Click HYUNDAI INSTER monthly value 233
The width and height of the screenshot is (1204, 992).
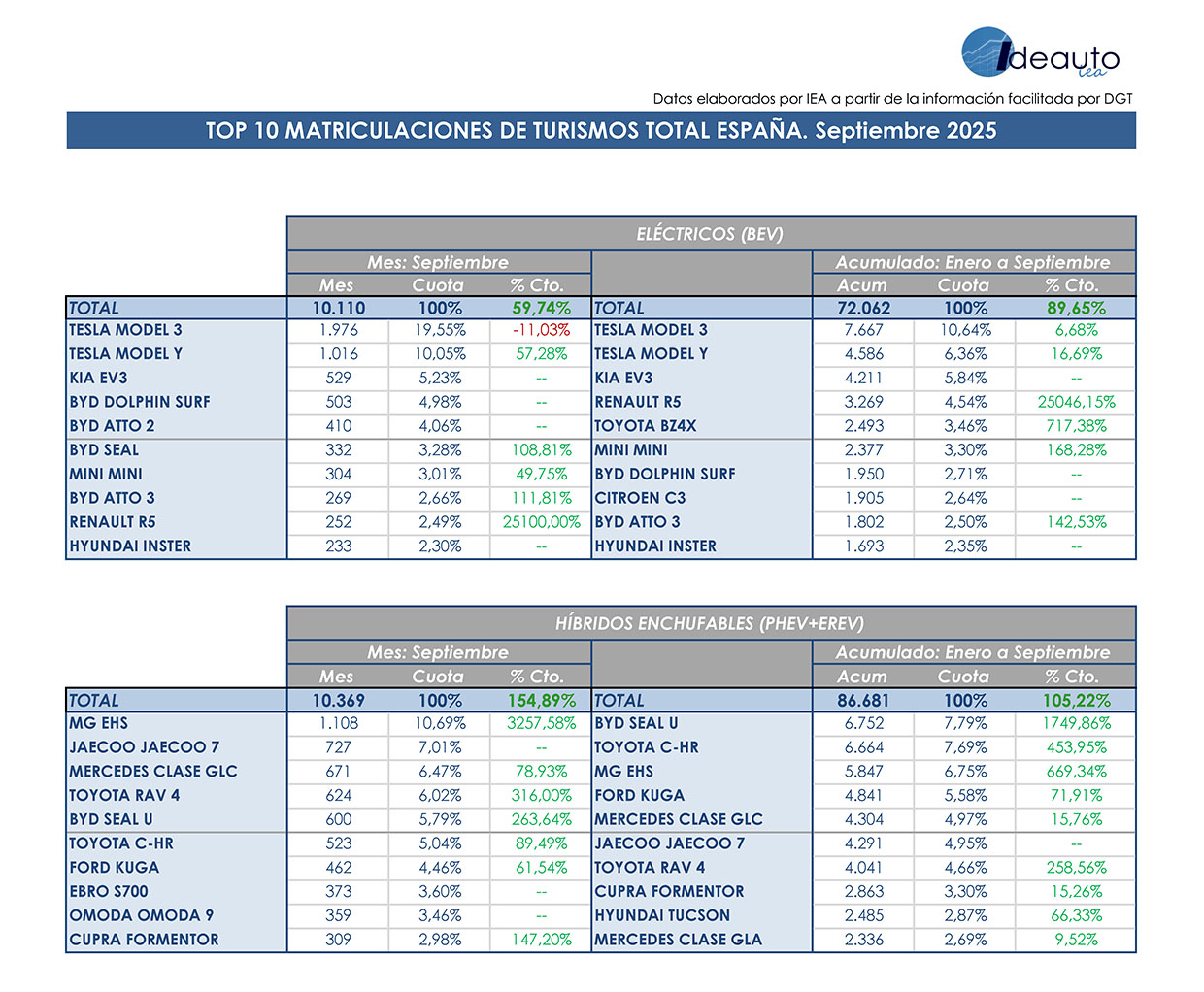click(339, 546)
